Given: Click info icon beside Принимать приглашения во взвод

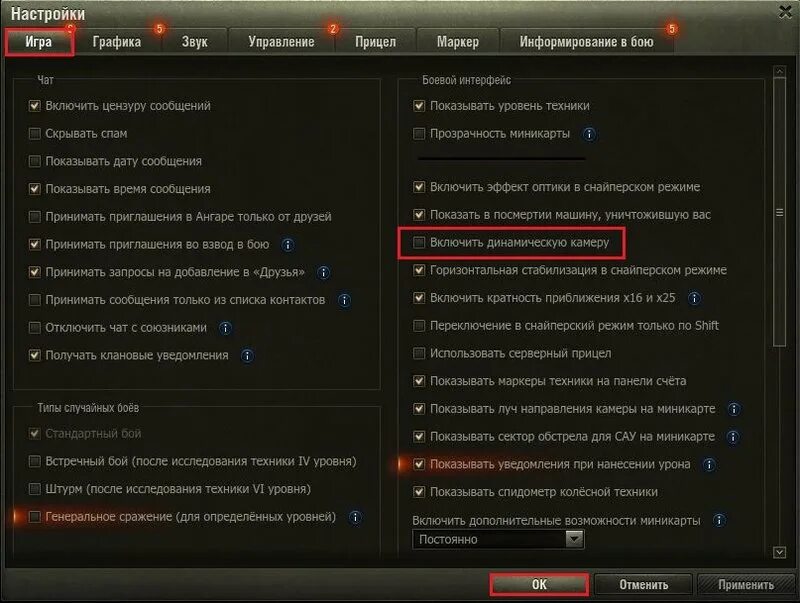Looking at the screenshot, I should [287, 245].
